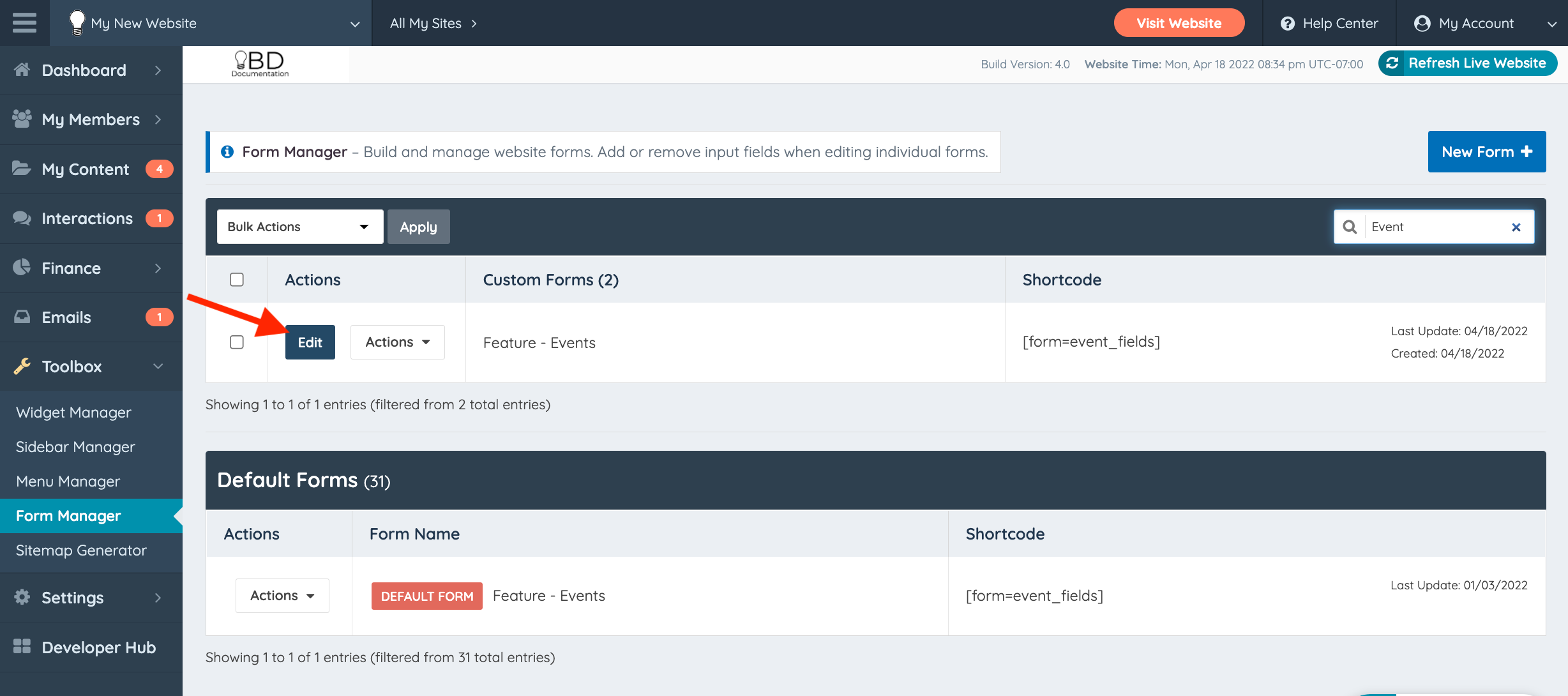Click the orange Visit Website button

1179,23
